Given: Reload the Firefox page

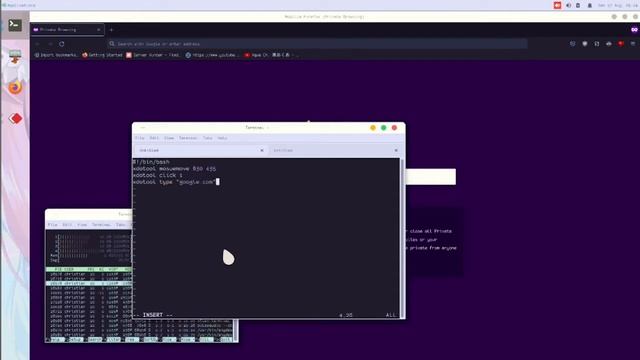Looking at the screenshot, I should click(x=62, y=44).
